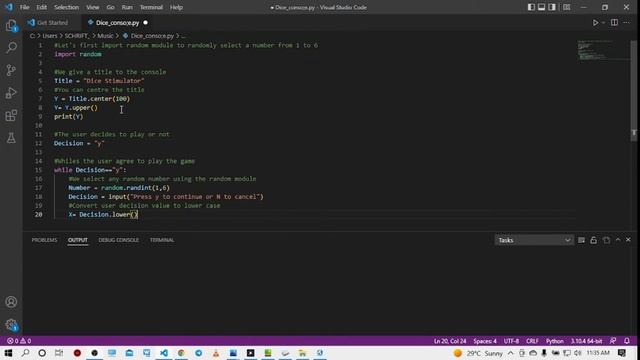Open notifications bell in status bar
Viewport: 640px width, 360px height.
point(627,341)
